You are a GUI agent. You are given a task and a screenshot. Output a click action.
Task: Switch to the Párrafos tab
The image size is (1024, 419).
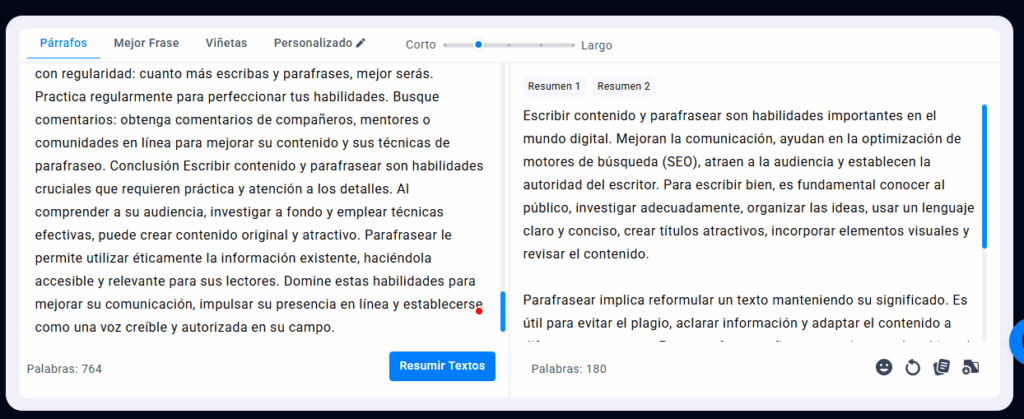click(x=63, y=43)
